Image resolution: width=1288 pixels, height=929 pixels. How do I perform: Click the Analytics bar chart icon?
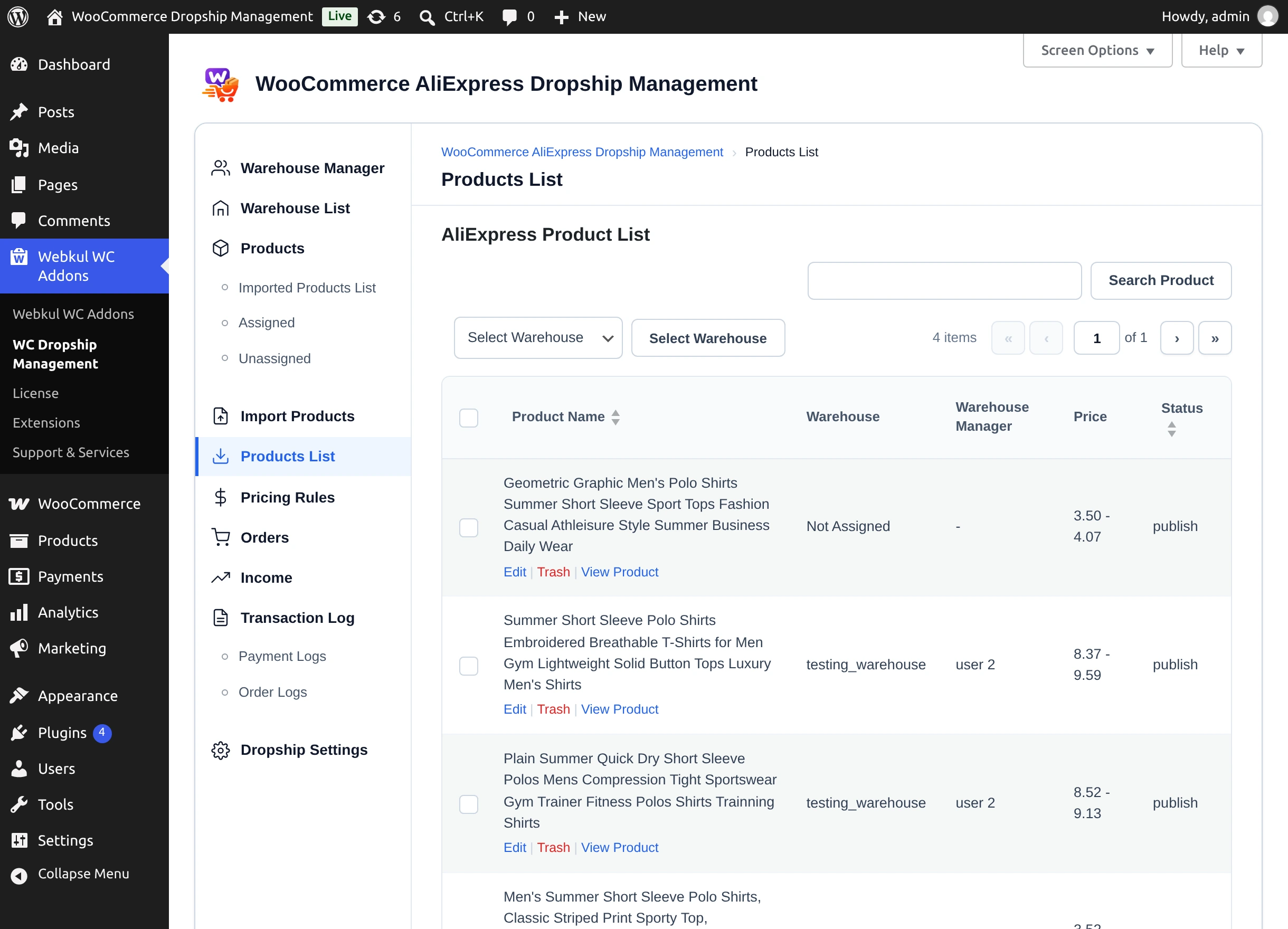pos(20,612)
